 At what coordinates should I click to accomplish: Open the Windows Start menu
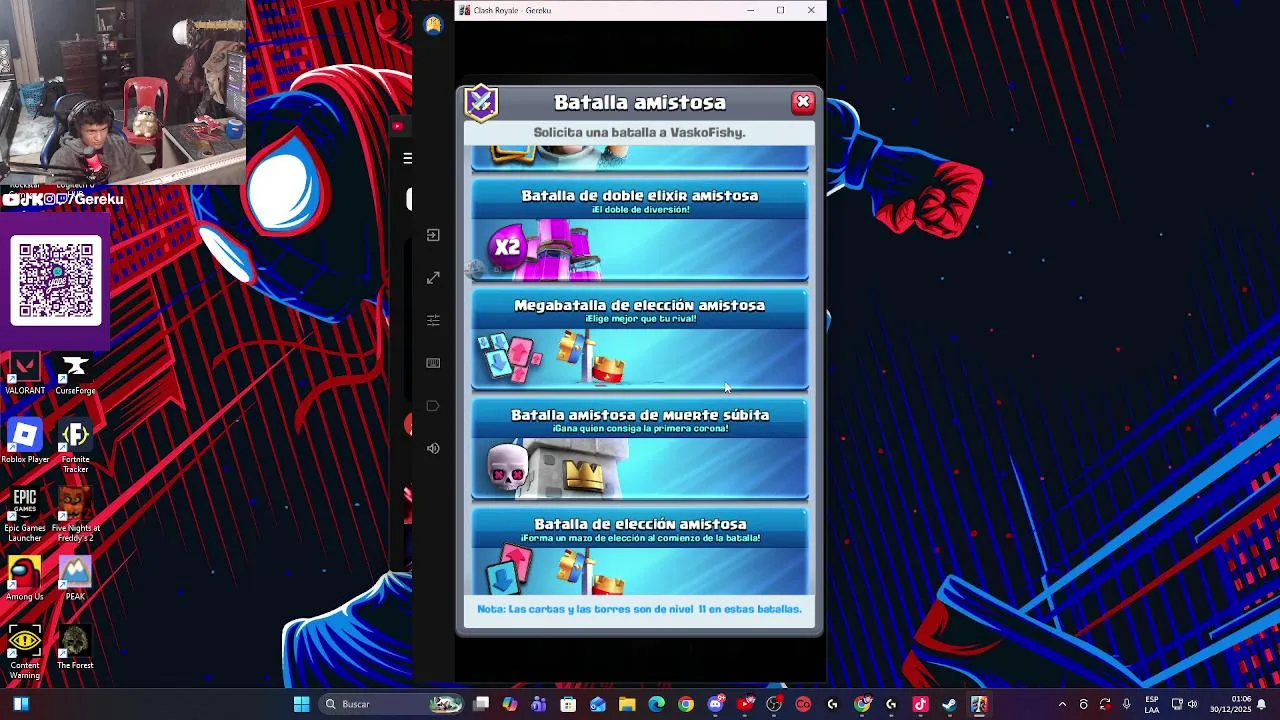click(301, 704)
